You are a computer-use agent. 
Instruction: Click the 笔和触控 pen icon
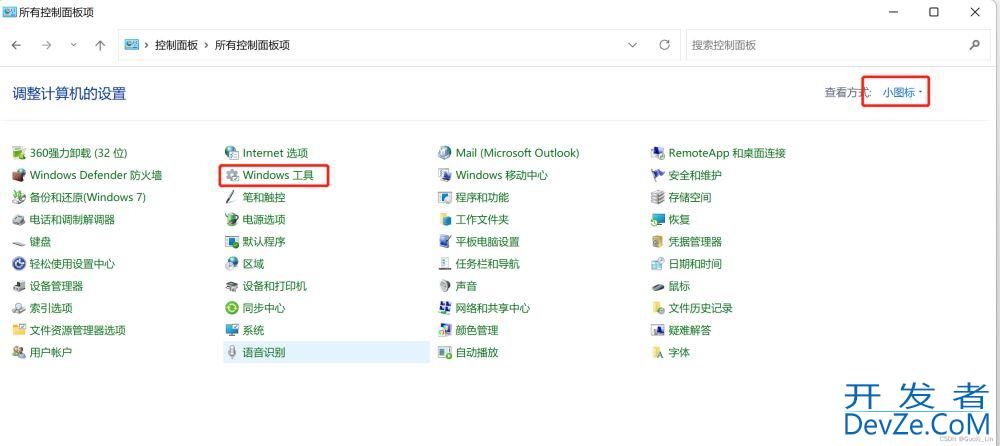coord(232,197)
